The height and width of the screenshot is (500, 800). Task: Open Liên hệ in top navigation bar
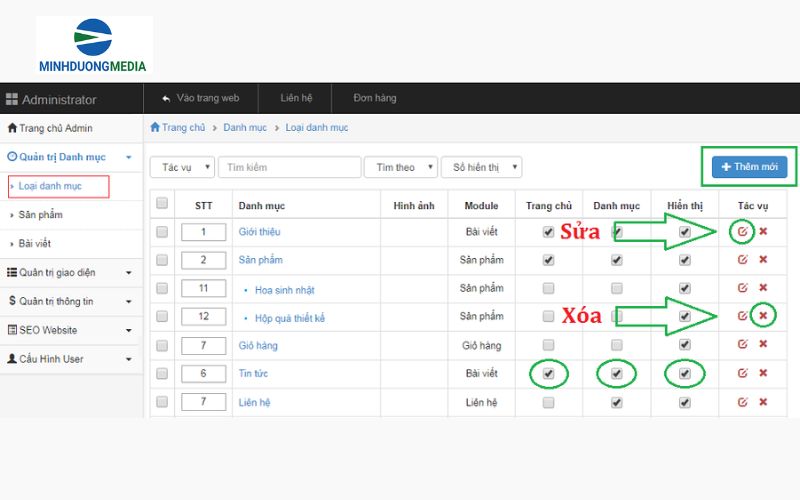pos(296,99)
